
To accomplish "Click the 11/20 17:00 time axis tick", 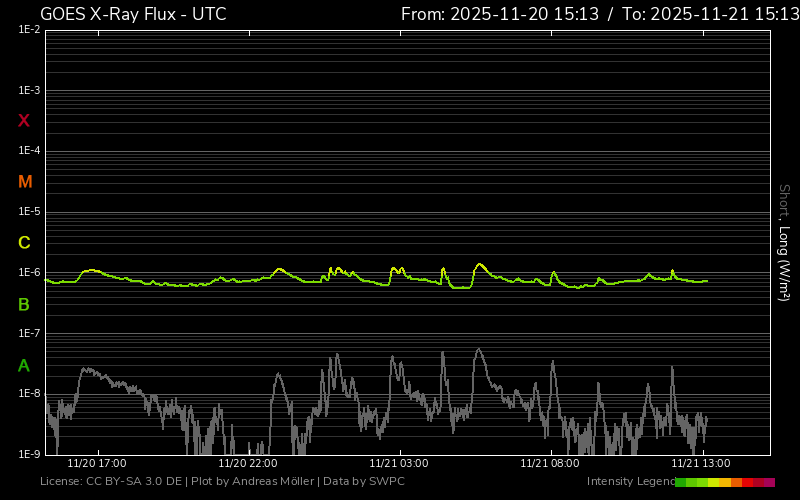I will 97,464.
